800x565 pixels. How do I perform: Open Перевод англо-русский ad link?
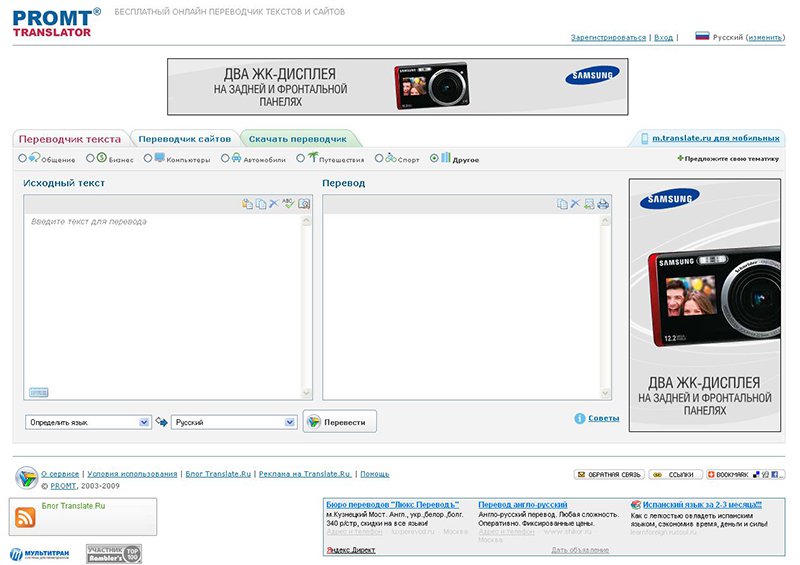pos(523,505)
